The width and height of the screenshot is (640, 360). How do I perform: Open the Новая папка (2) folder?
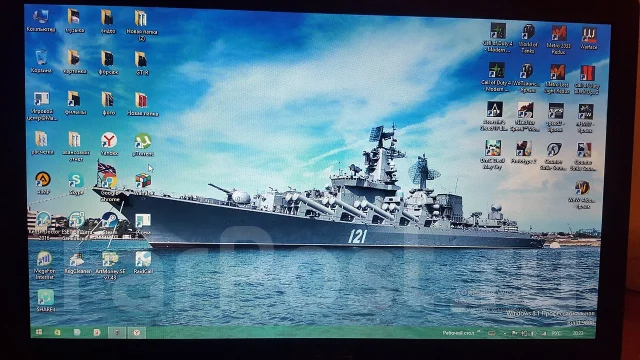click(x=141, y=26)
